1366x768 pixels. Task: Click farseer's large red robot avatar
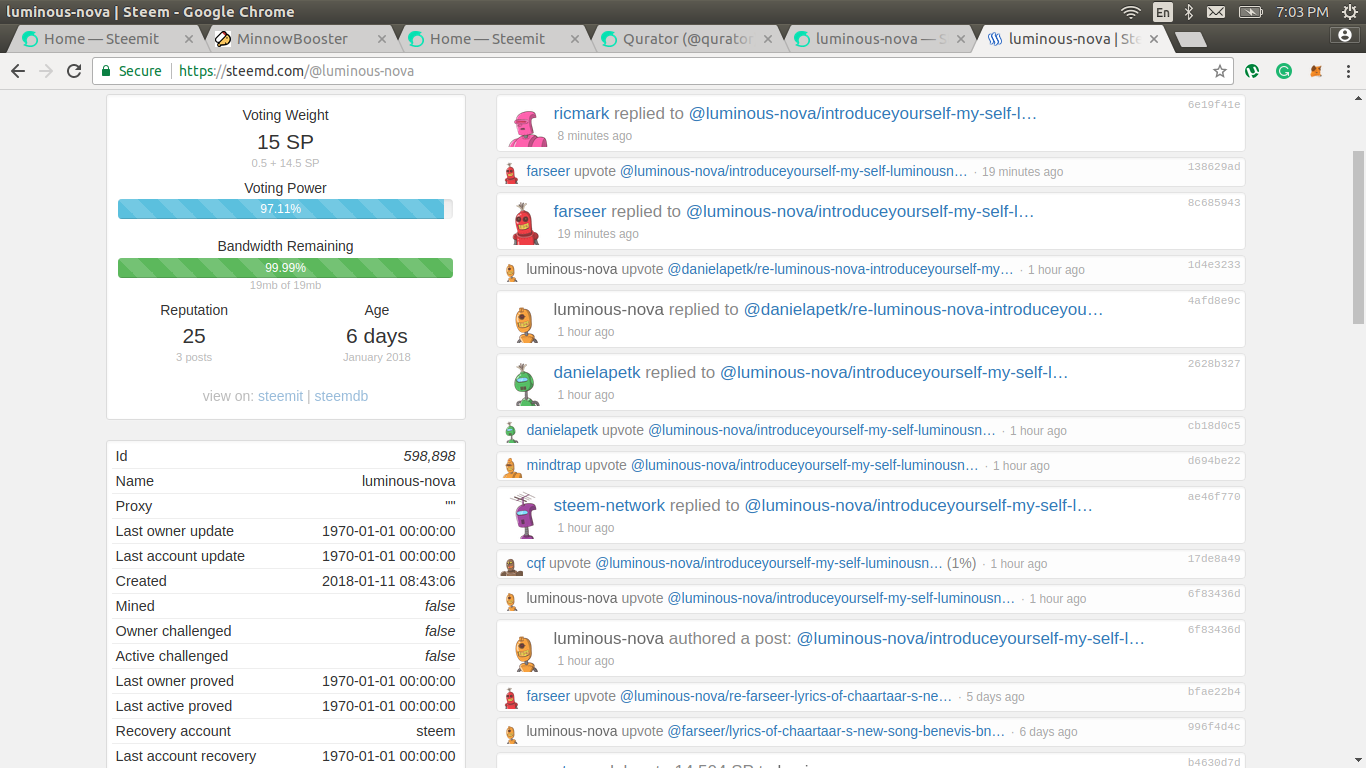click(x=526, y=224)
